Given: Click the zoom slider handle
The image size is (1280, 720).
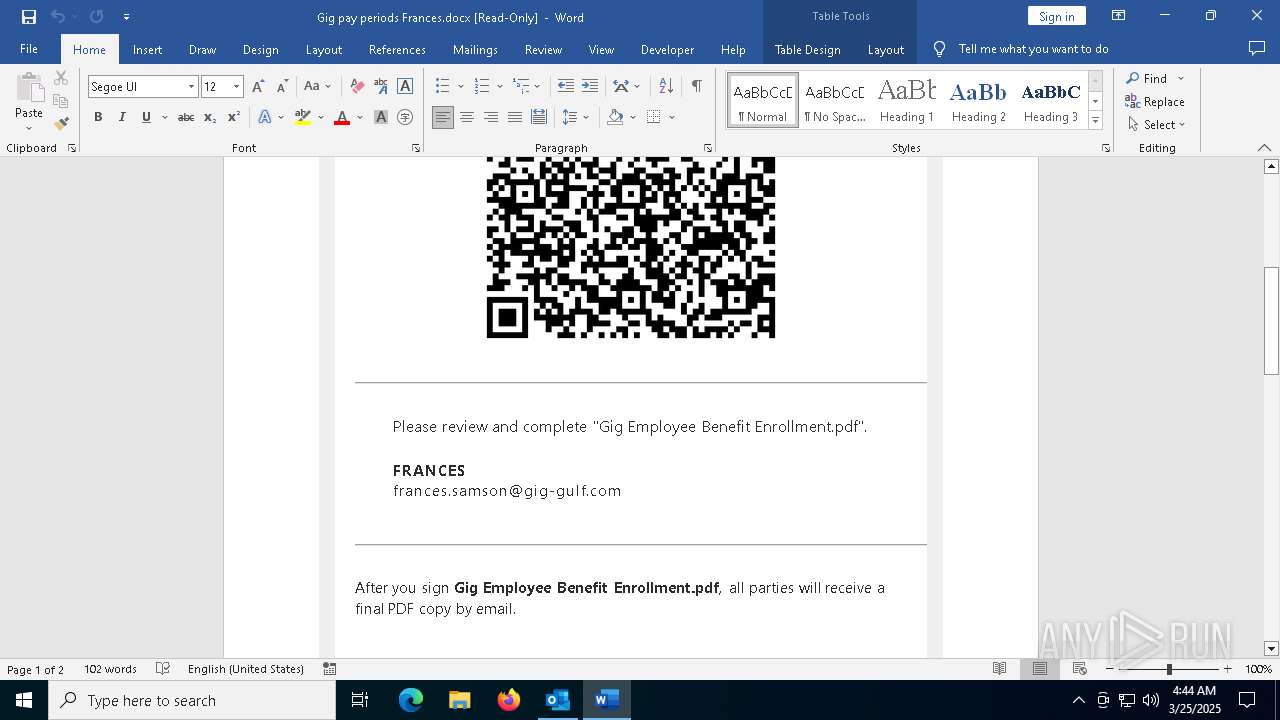Looking at the screenshot, I should point(1169,669).
